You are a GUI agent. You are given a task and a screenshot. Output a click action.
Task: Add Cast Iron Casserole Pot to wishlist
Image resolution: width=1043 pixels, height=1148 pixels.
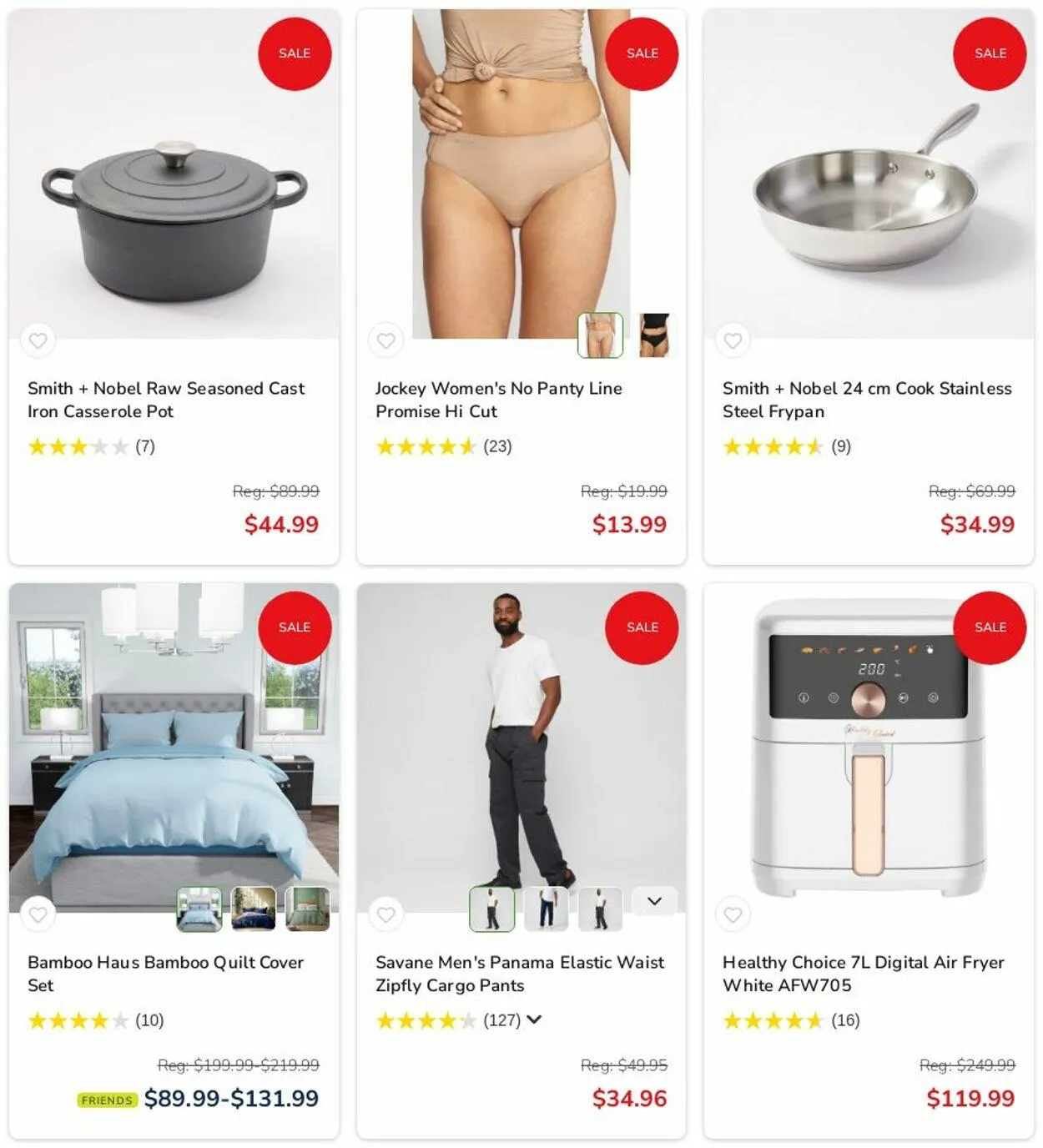[x=38, y=340]
